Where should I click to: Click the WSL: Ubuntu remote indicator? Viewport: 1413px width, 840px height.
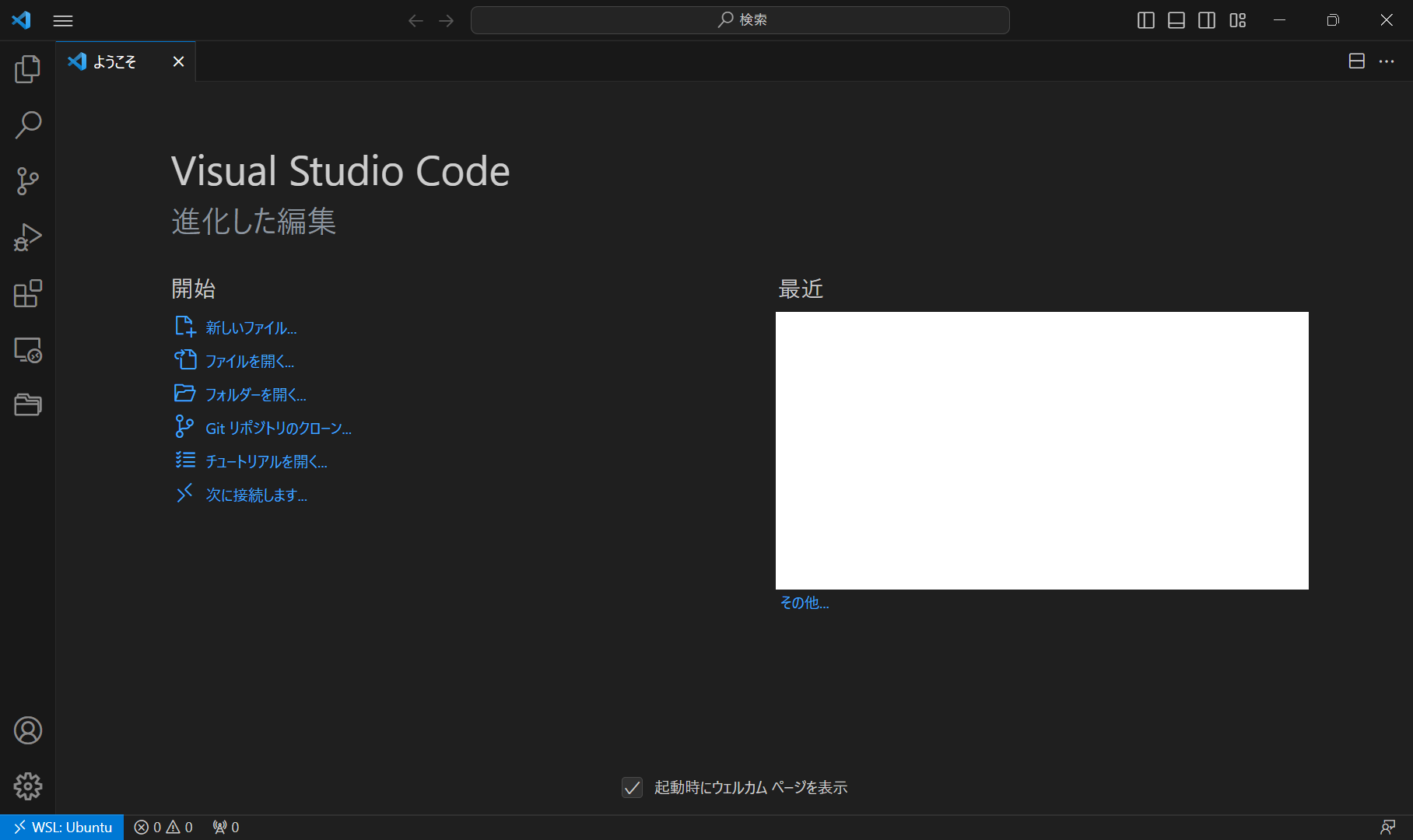tap(61, 827)
